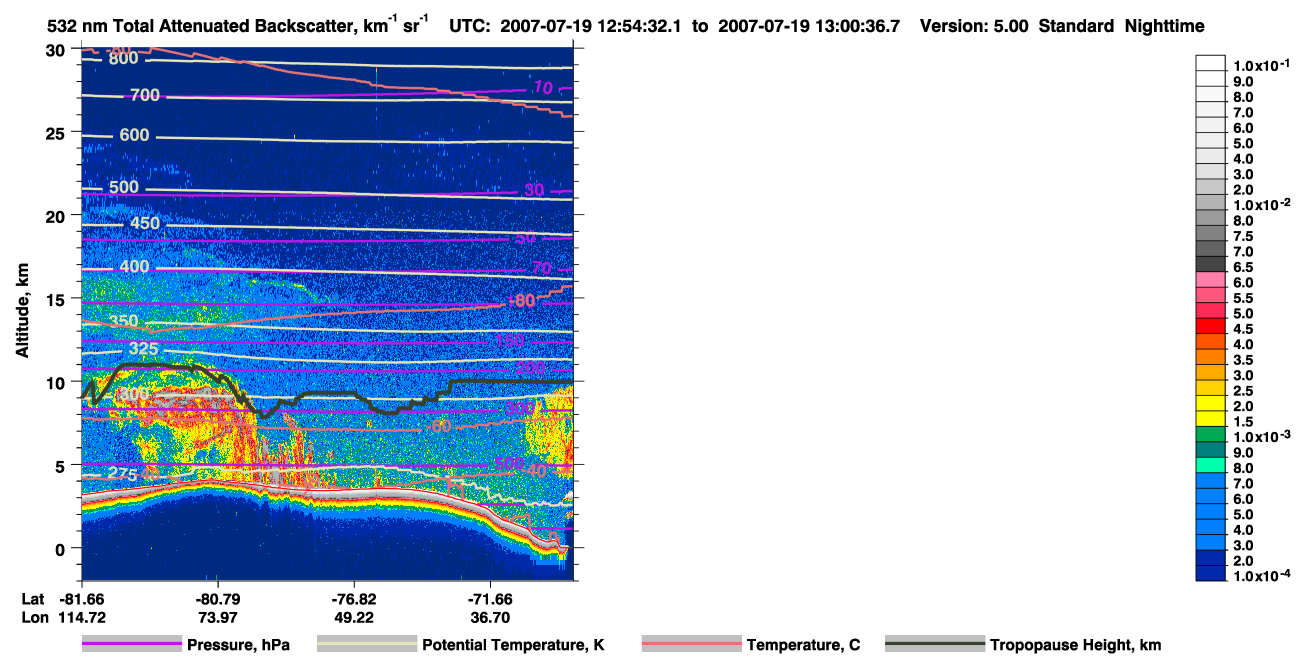Click the magenta "10" pressure contour label
1300x667 pixels.
[542, 88]
